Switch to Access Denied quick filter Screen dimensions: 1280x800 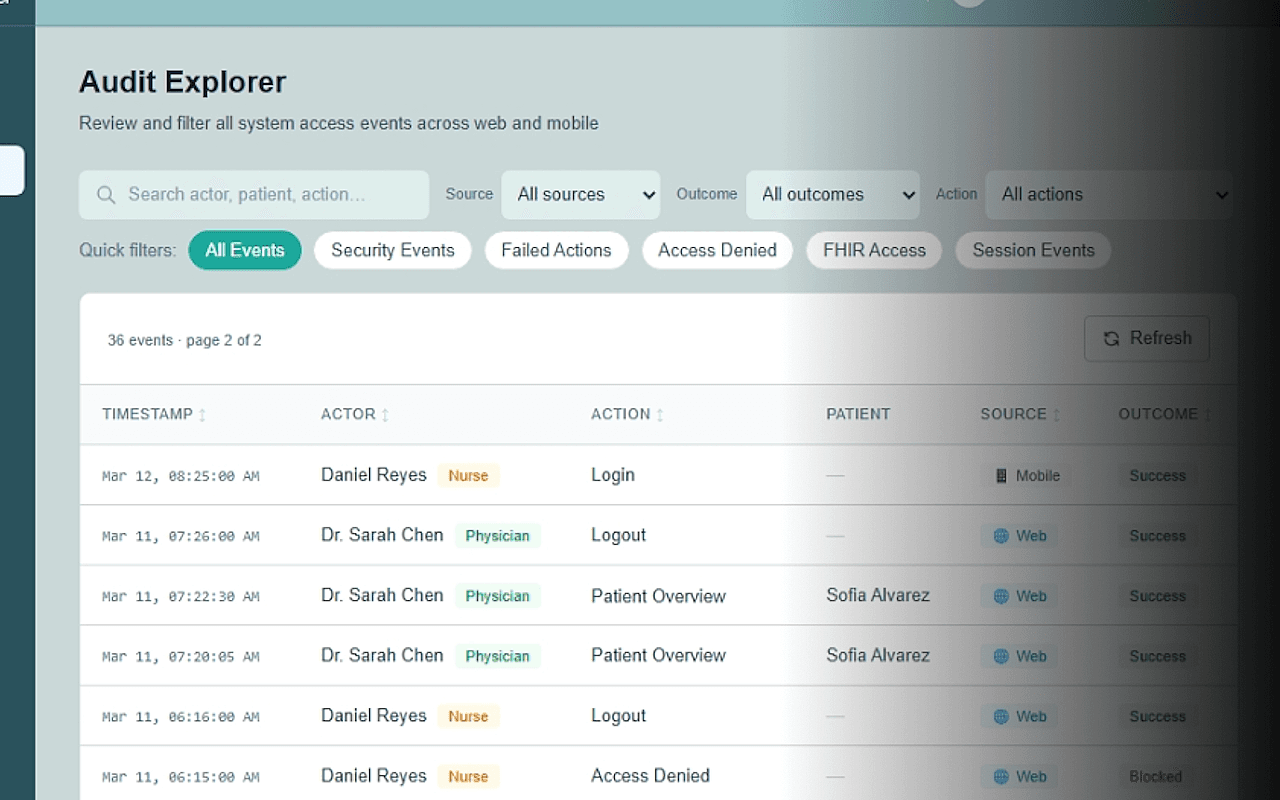(717, 250)
